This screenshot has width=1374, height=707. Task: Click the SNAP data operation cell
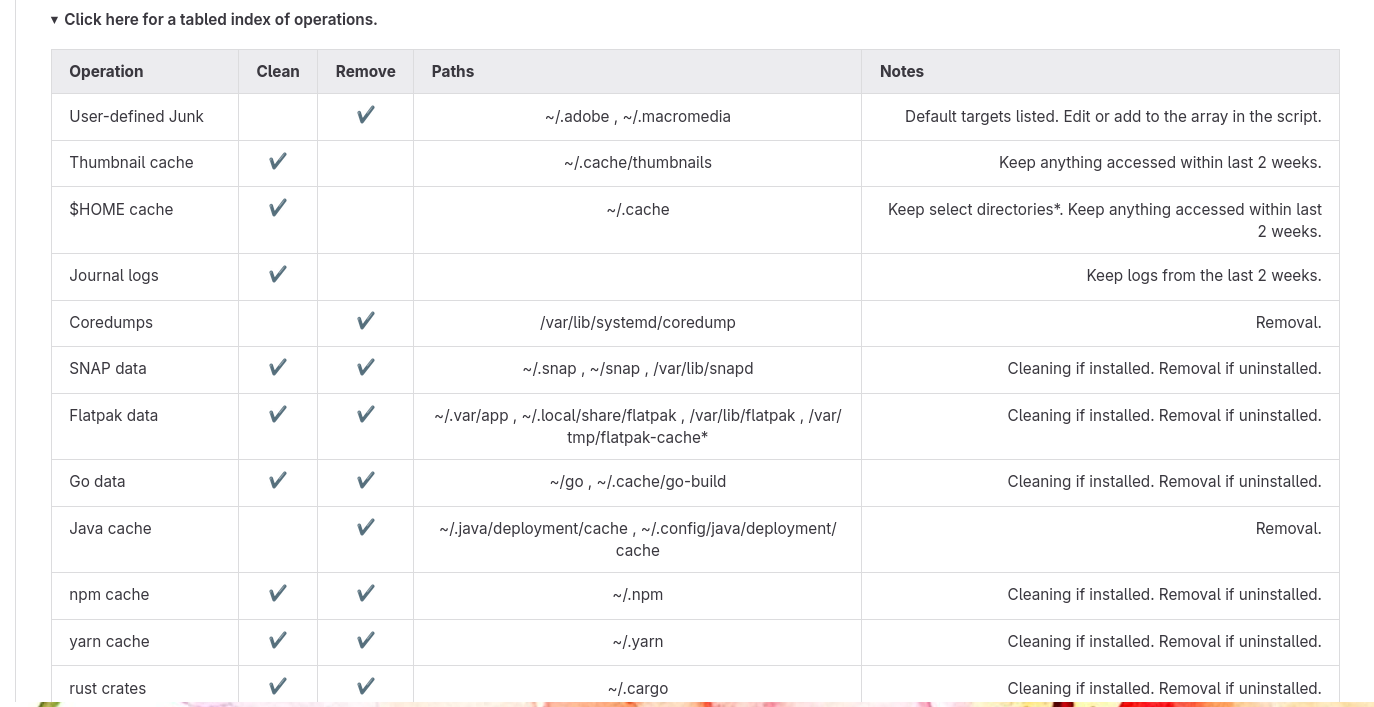(x=145, y=370)
